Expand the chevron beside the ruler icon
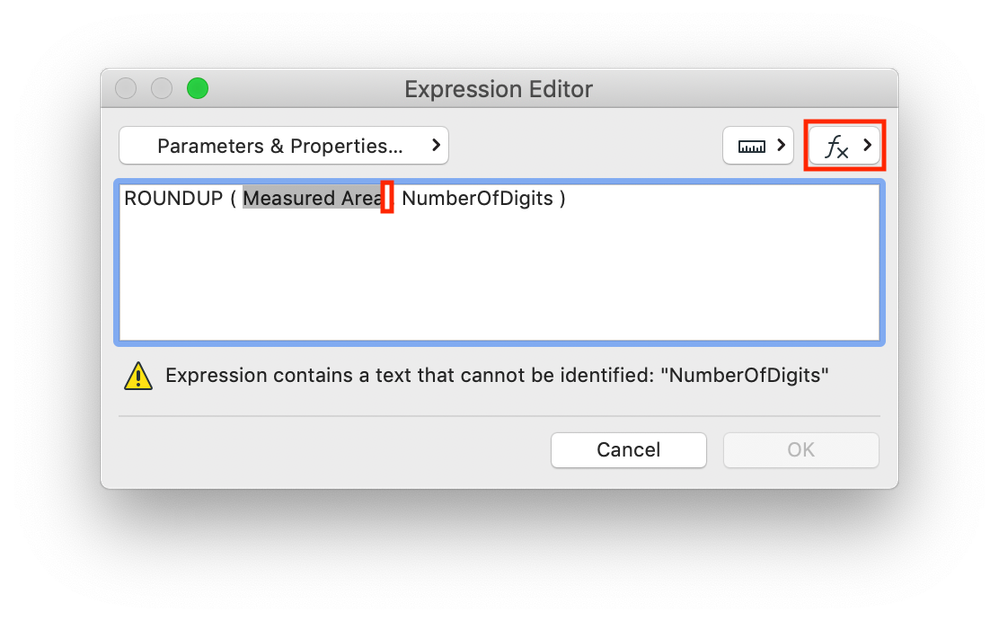Viewport: 999px width, 622px height. (781, 146)
